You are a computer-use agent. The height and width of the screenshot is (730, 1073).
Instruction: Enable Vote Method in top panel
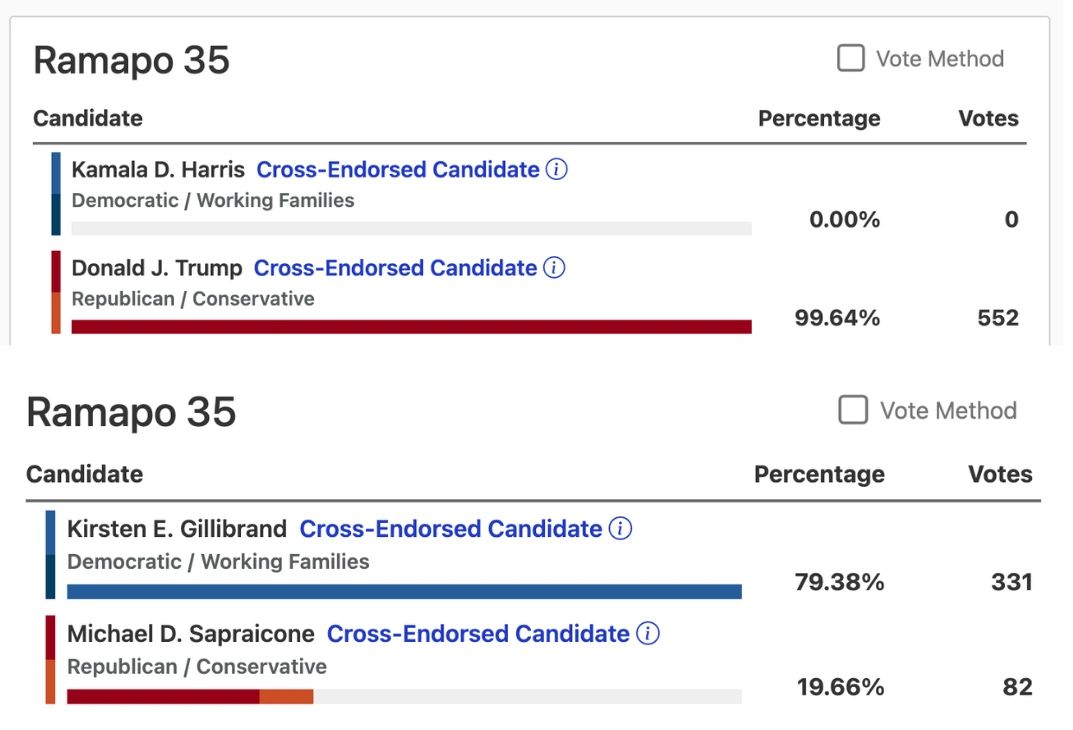[851, 59]
